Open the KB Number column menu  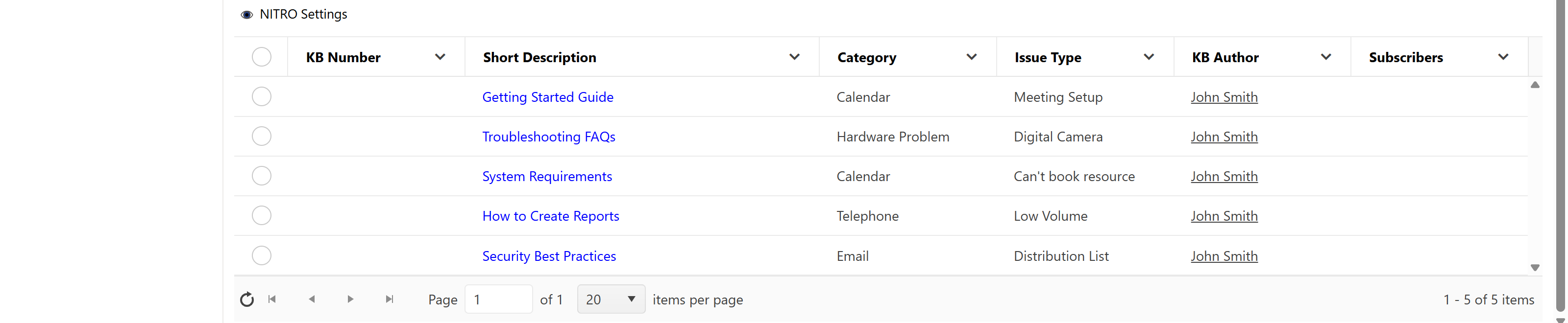[440, 57]
